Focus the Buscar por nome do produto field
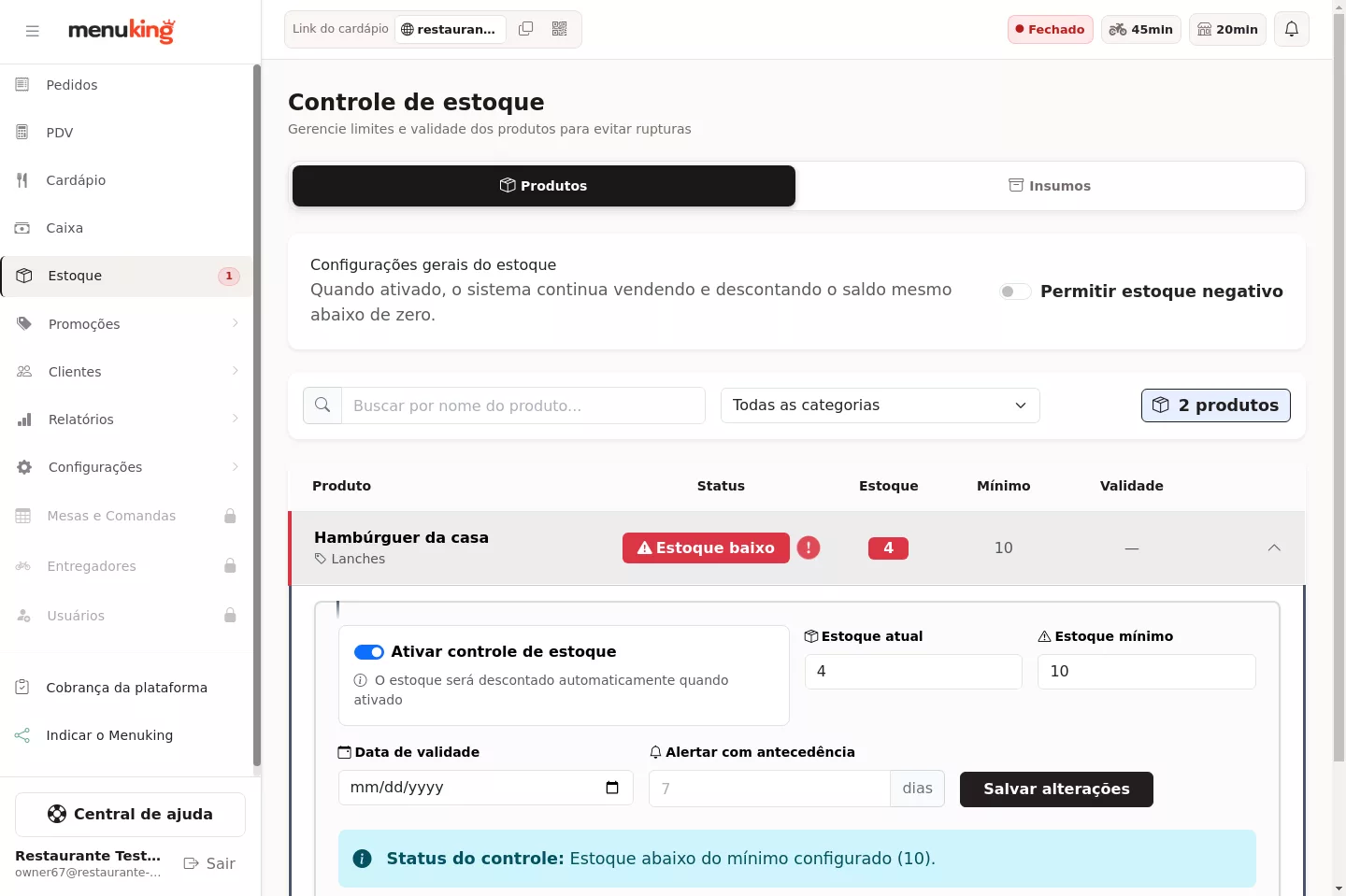Image resolution: width=1346 pixels, height=896 pixels. click(x=523, y=405)
